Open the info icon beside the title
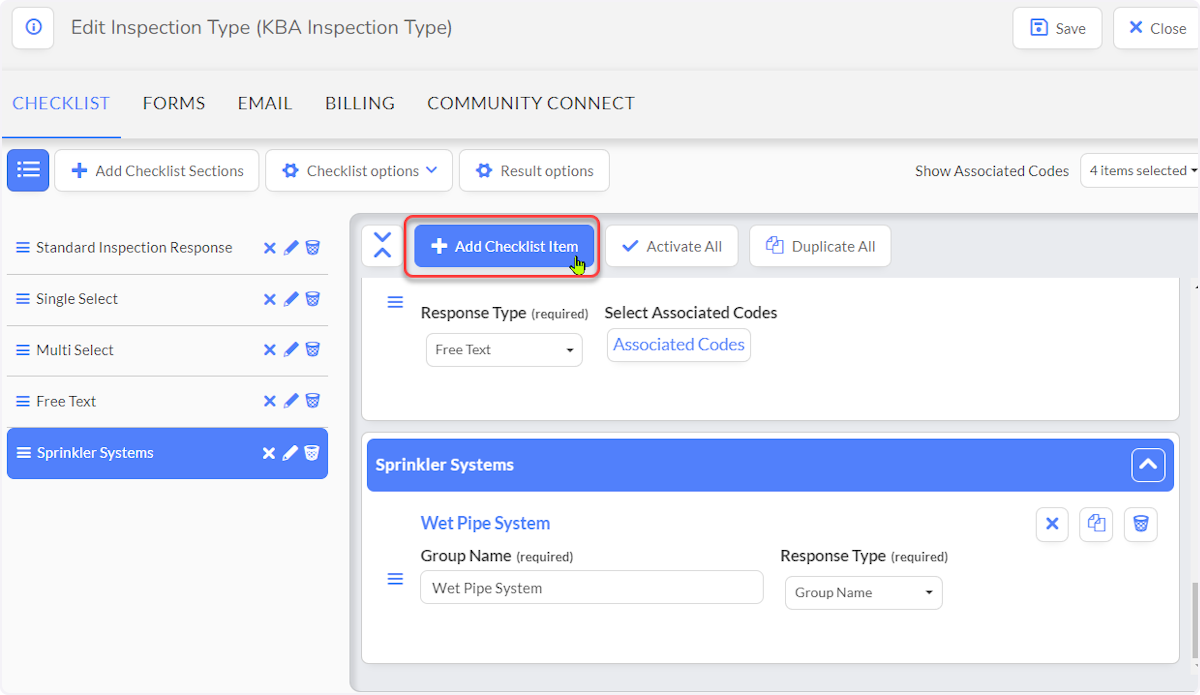Screen dimensions: 1200x695 pos(33,28)
